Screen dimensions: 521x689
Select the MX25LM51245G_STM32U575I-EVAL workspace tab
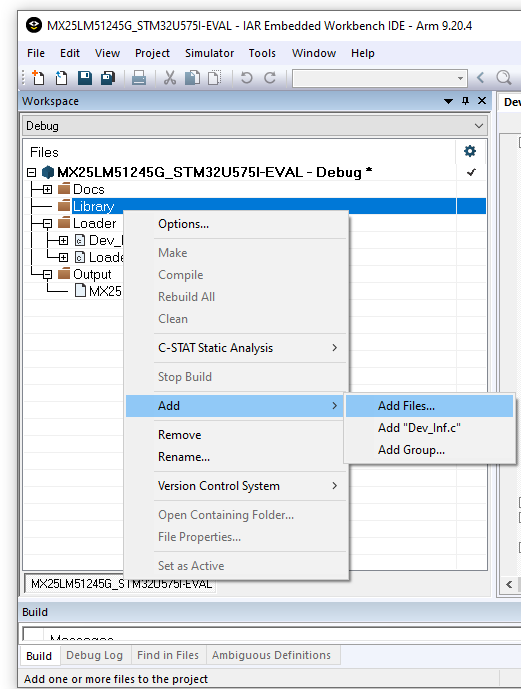[x=121, y=584]
